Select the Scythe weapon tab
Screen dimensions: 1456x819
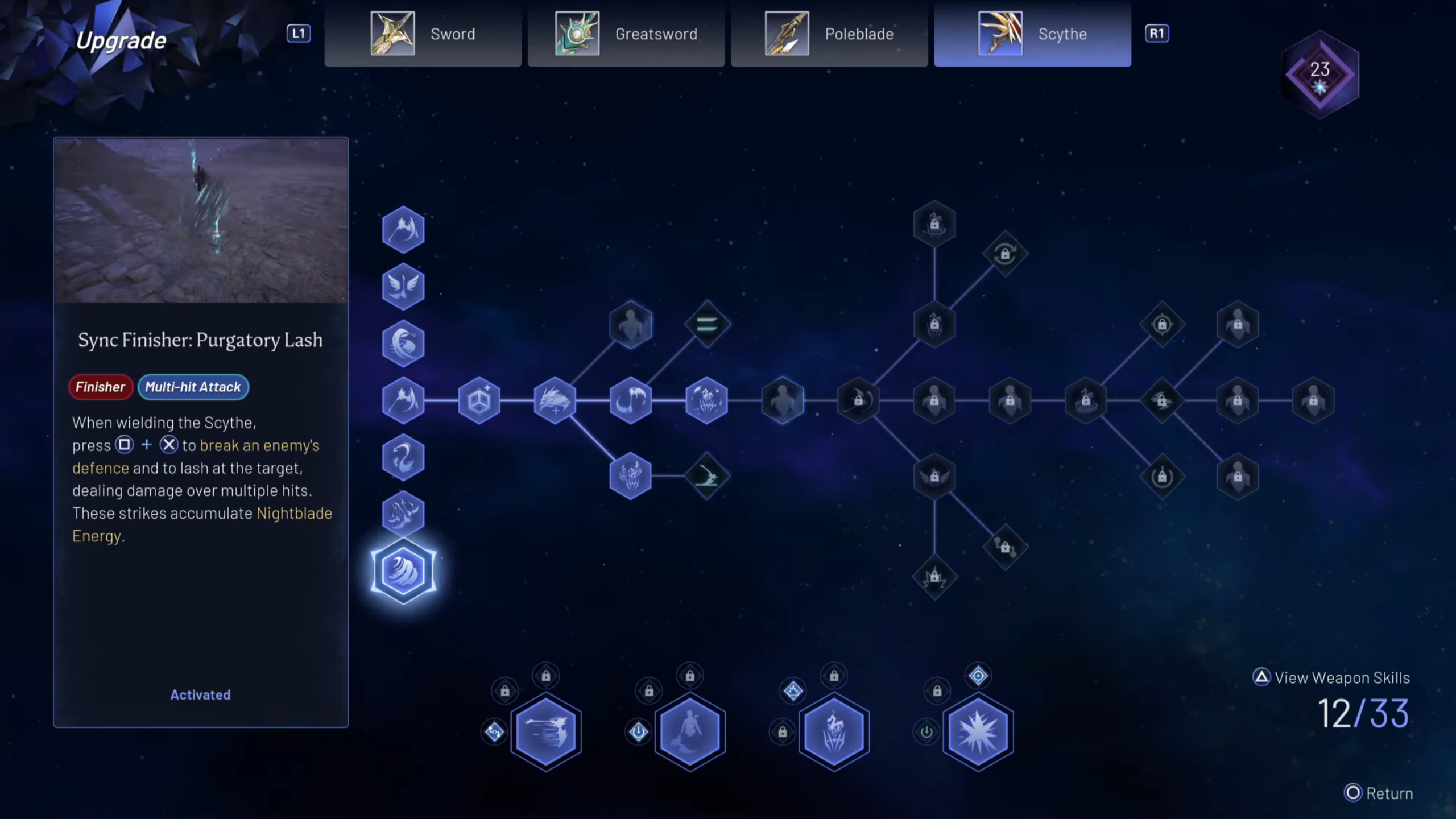pos(1032,34)
